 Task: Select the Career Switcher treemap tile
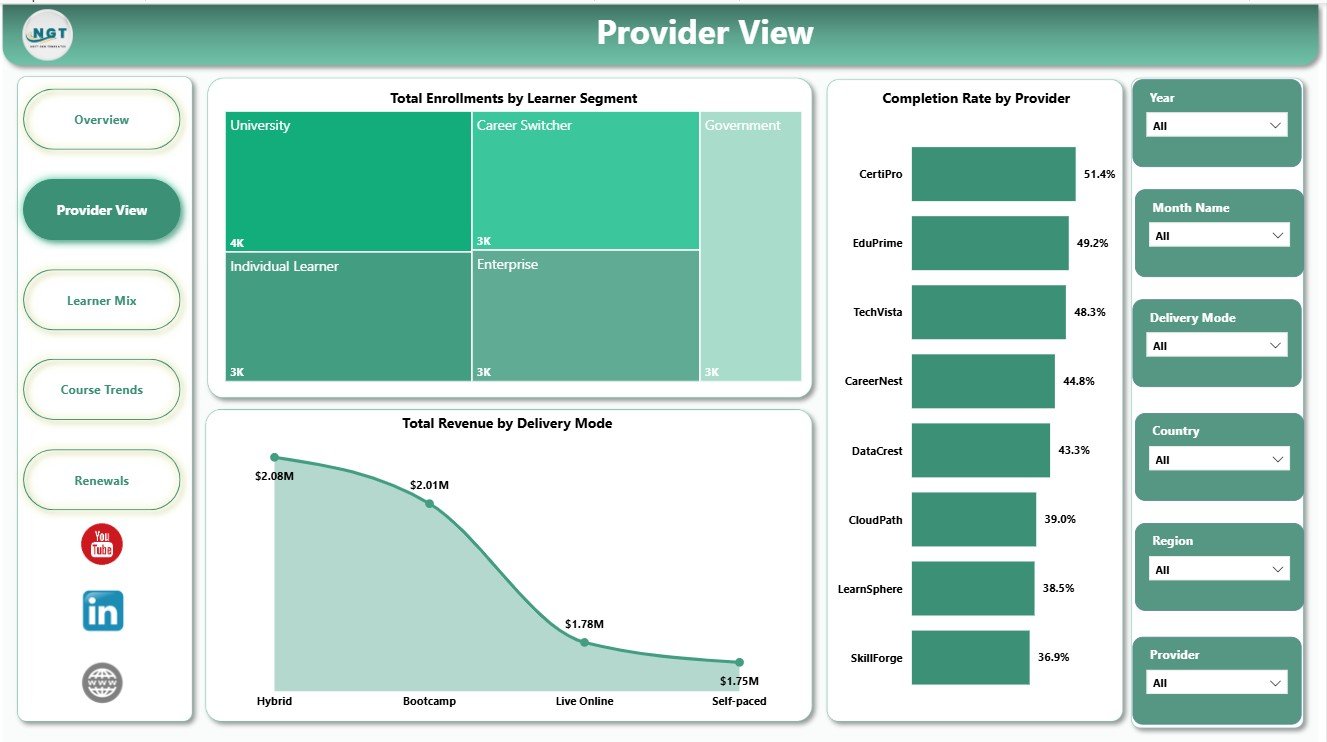(x=586, y=180)
